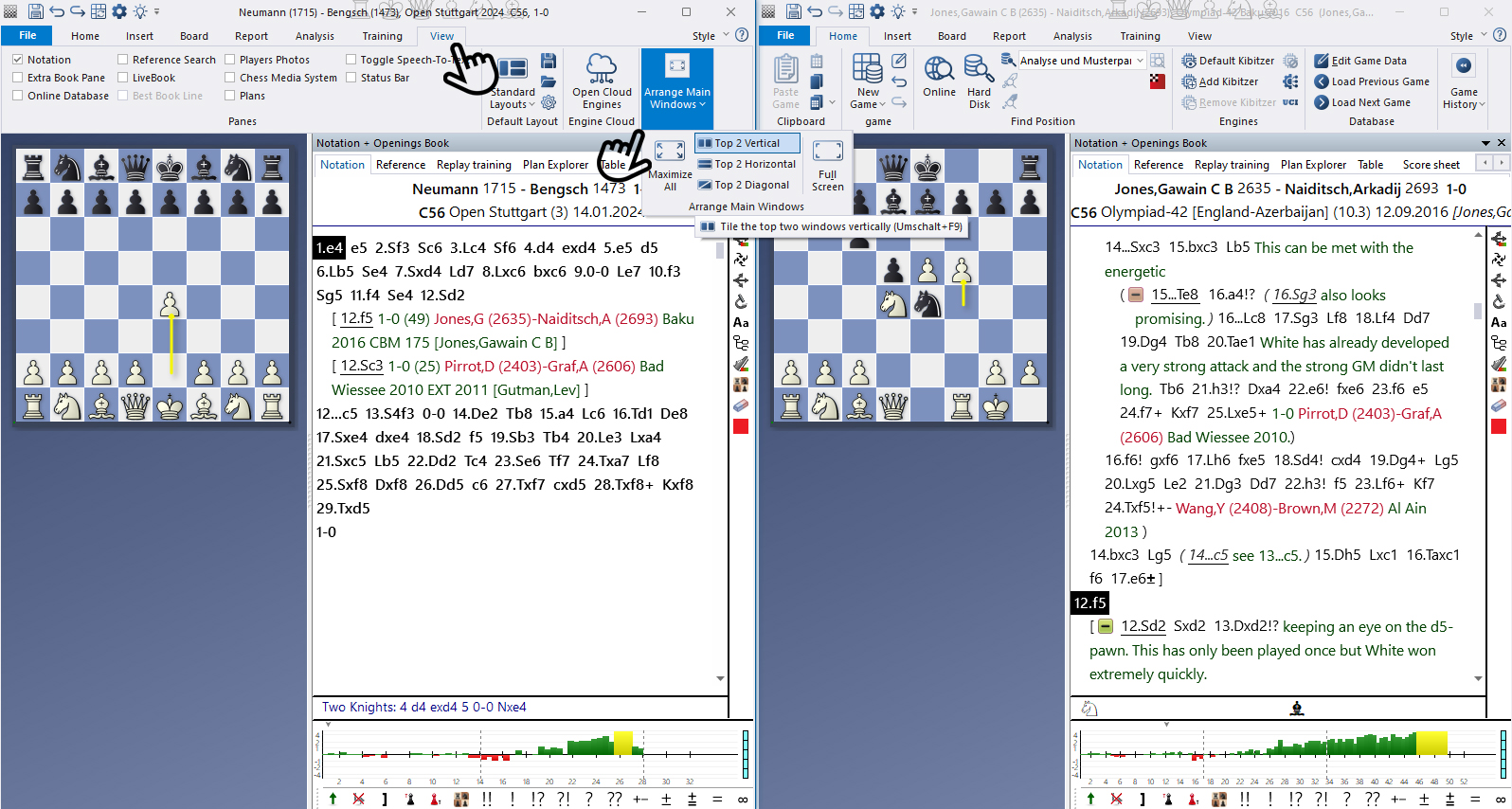
Task: Click the Open Cloud Engines icon
Action: pos(601,69)
